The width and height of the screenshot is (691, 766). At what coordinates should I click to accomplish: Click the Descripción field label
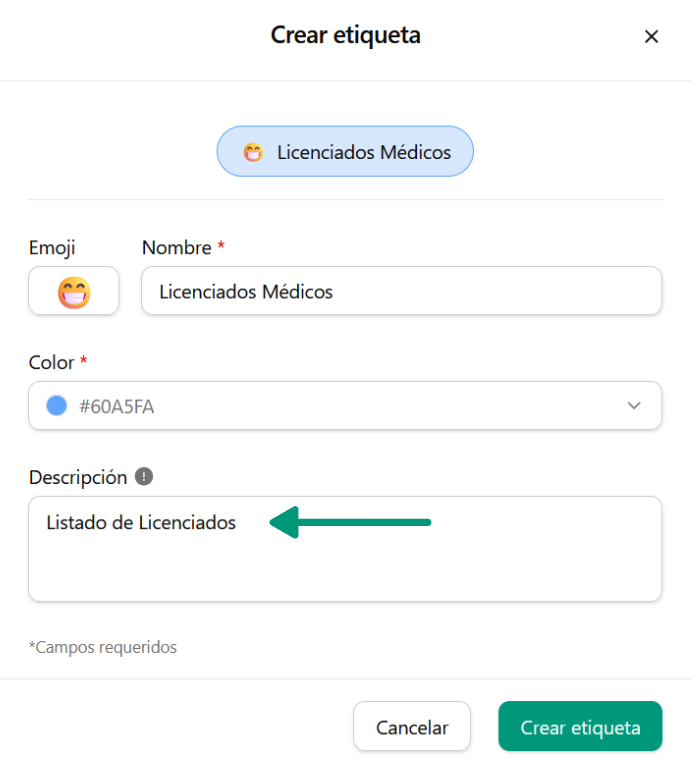78,477
